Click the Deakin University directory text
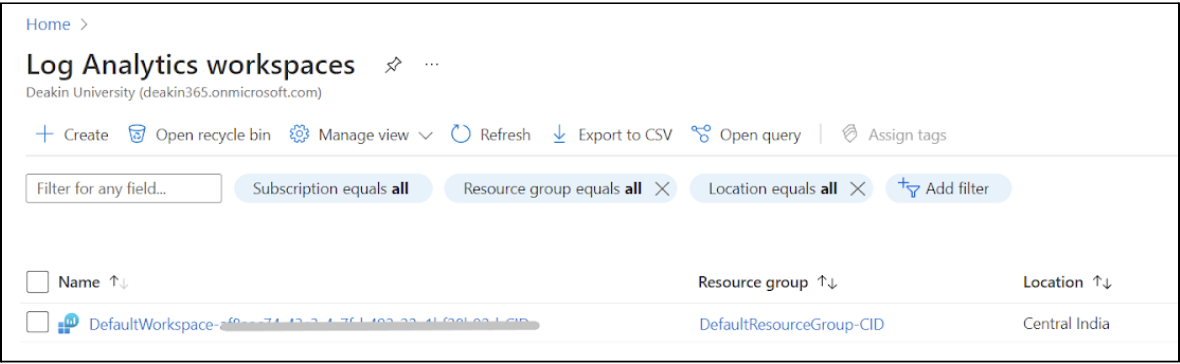The image size is (1180, 364). point(174,93)
